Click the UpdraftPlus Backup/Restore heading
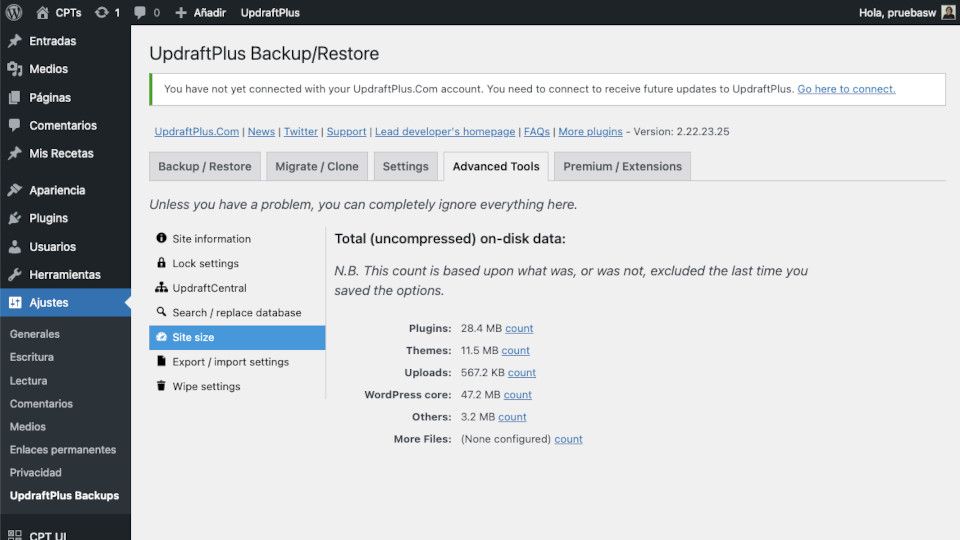960x540 pixels. [264, 53]
